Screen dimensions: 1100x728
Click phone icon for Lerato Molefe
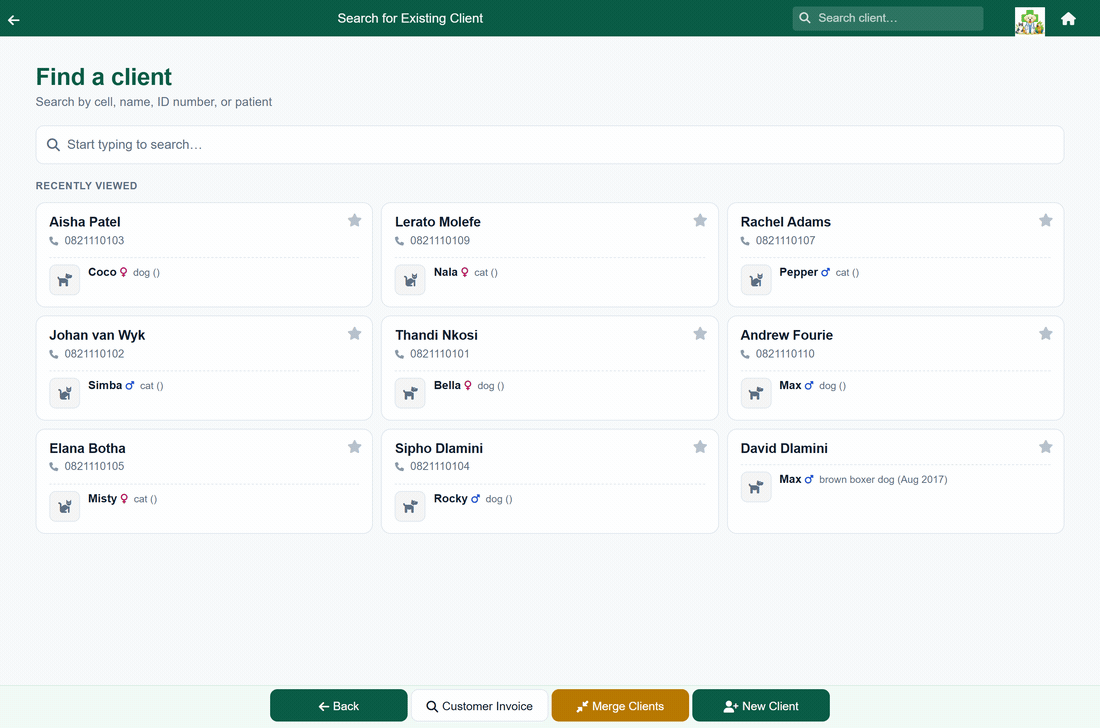coord(399,241)
